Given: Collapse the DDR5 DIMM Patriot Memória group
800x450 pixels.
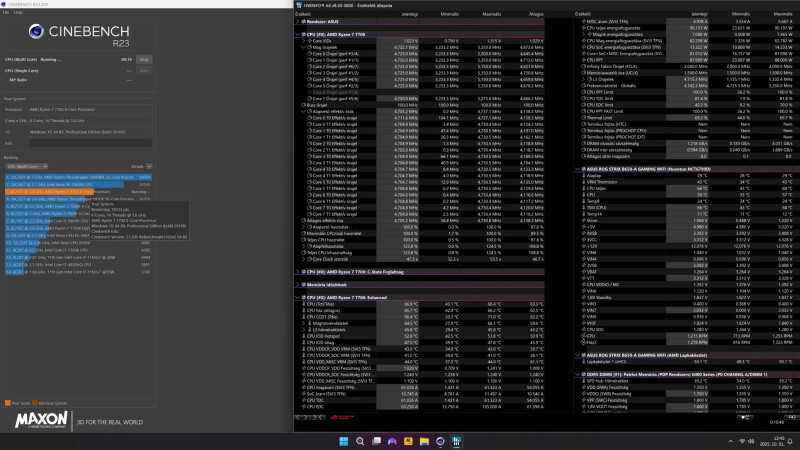Looking at the screenshot, I should [578, 374].
